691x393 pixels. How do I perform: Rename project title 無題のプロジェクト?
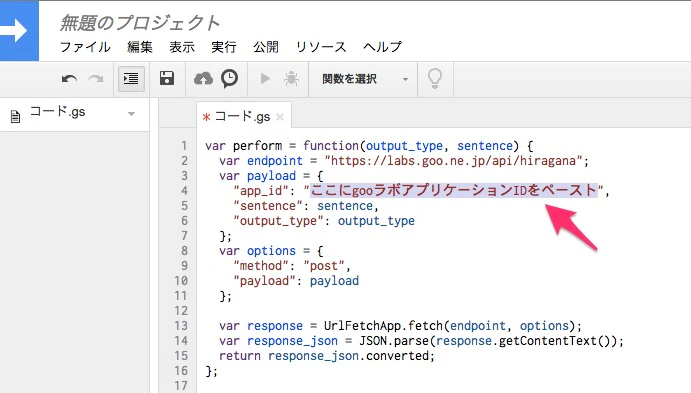point(140,23)
